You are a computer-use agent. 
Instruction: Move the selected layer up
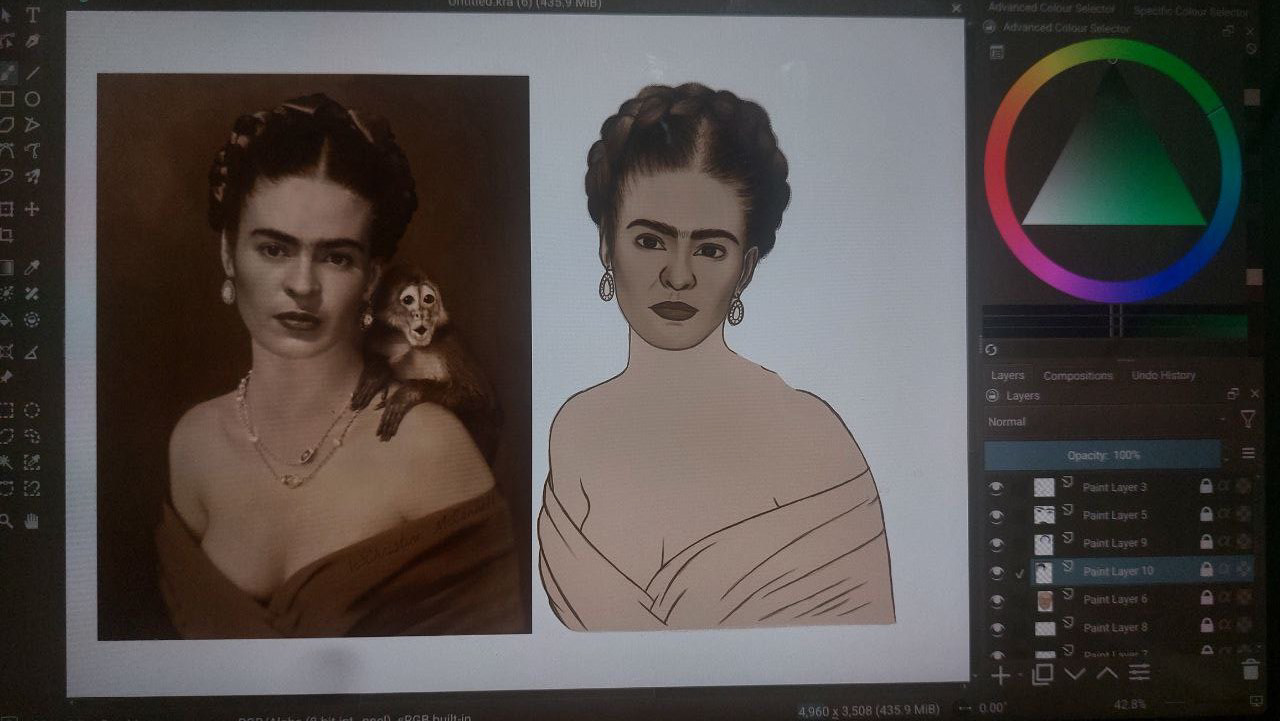pyautogui.click(x=1107, y=673)
